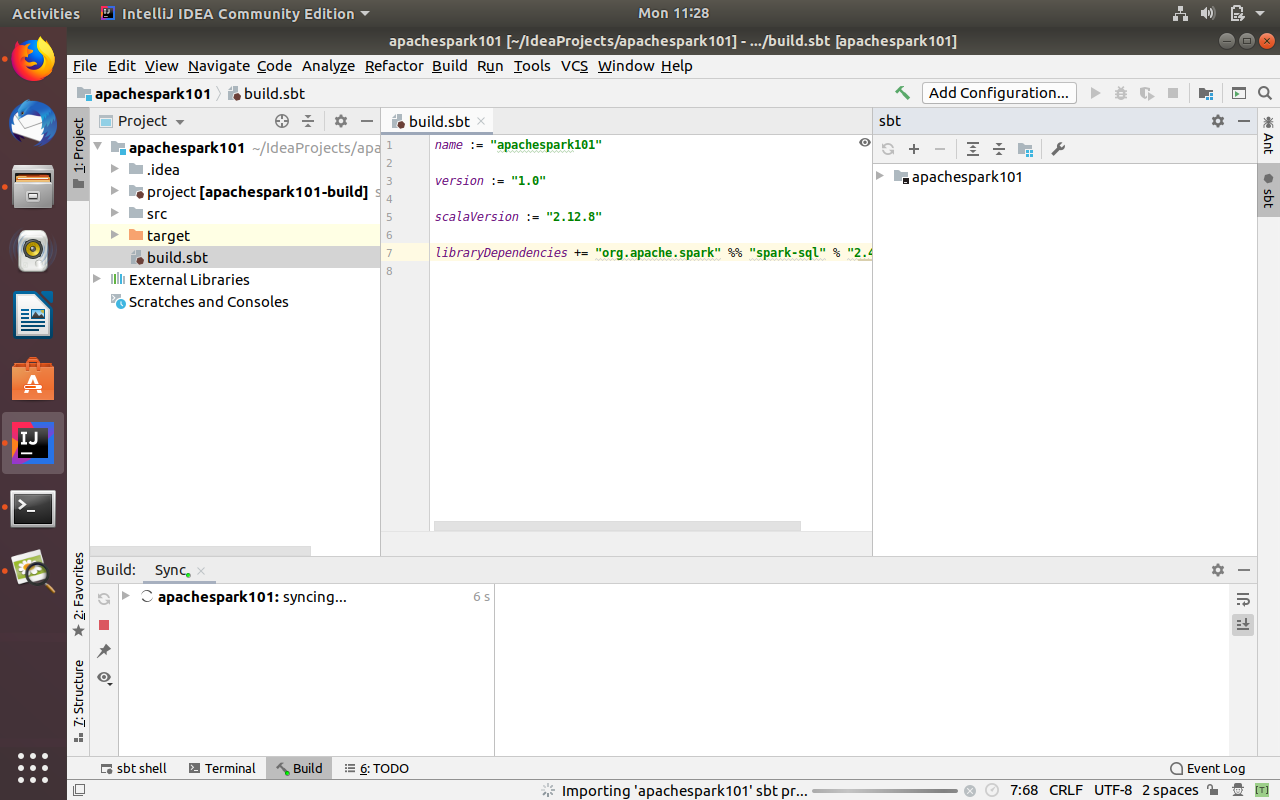
Task: Toggle soft-wrap icon in Build output
Action: coord(1243,599)
